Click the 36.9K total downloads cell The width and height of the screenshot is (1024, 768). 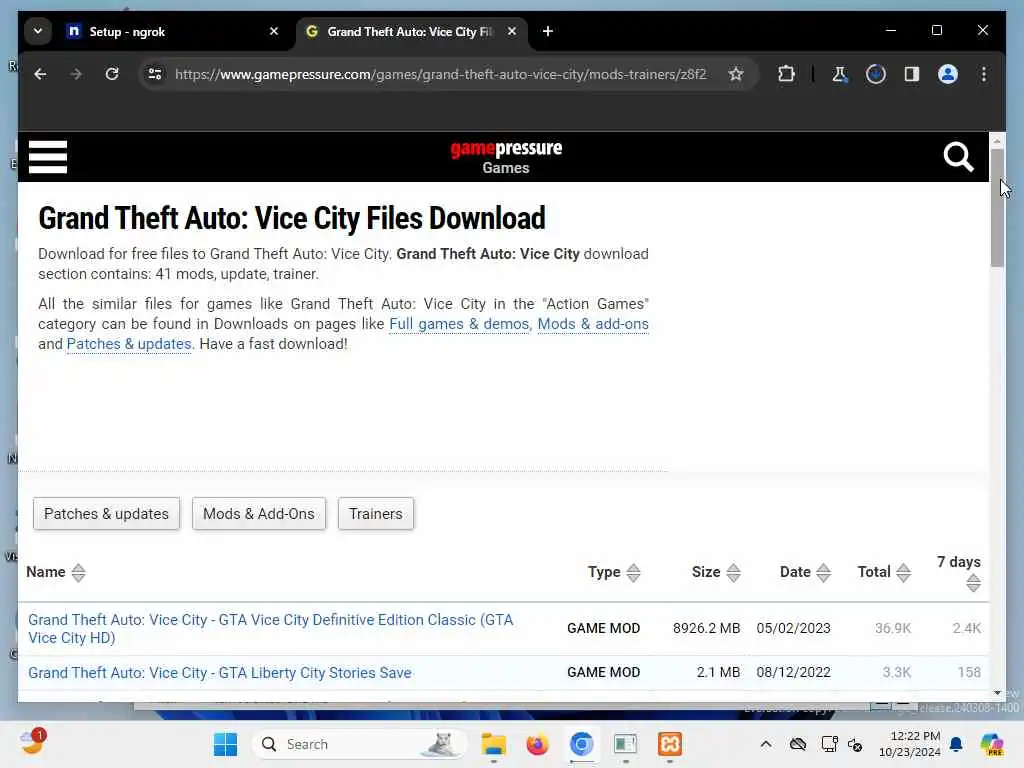tap(893, 628)
